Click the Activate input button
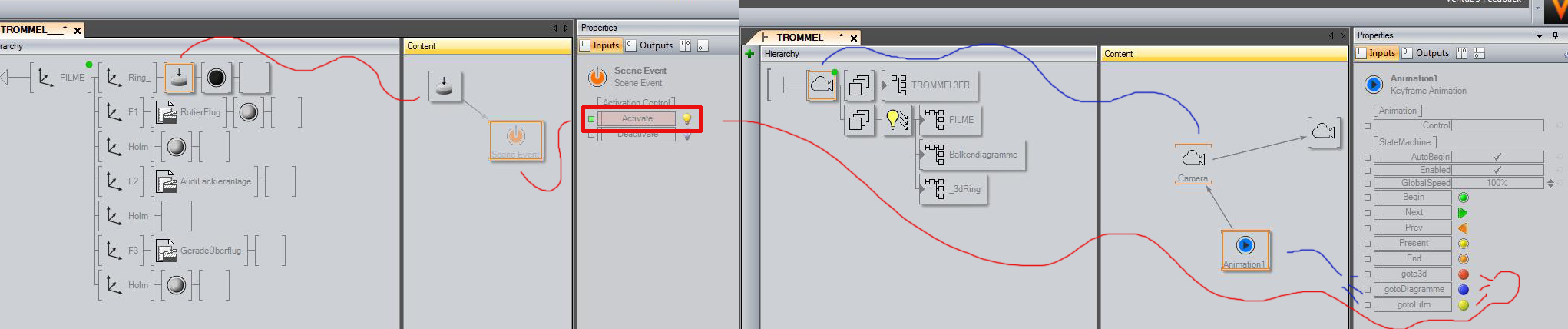Viewport: 1568px width, 329px height. [637, 118]
